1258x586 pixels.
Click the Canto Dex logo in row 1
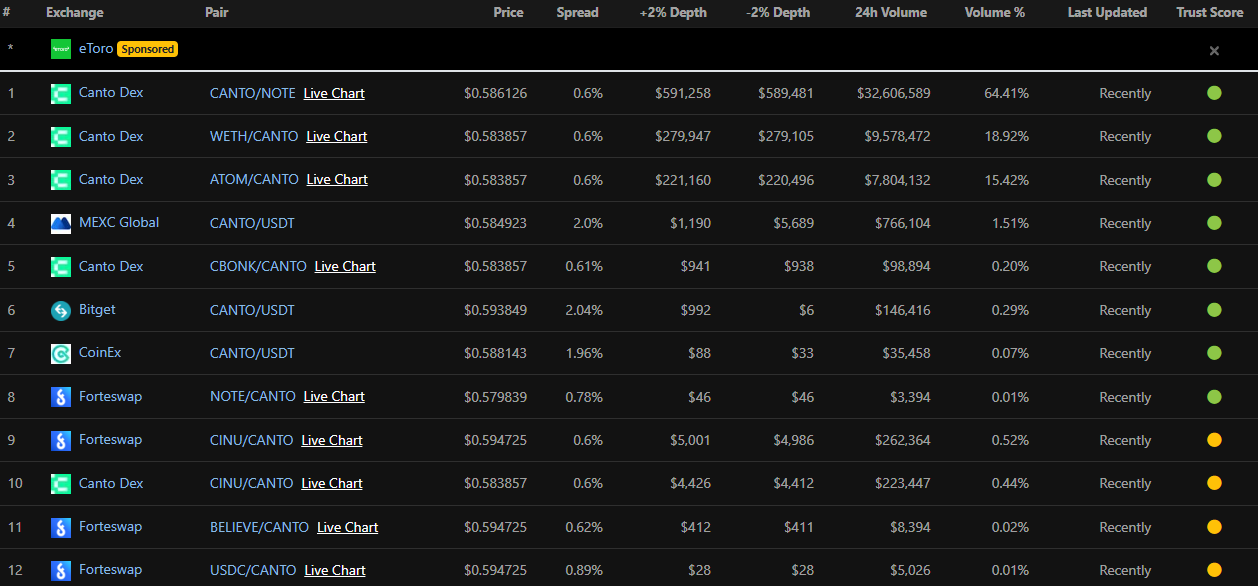click(61, 93)
